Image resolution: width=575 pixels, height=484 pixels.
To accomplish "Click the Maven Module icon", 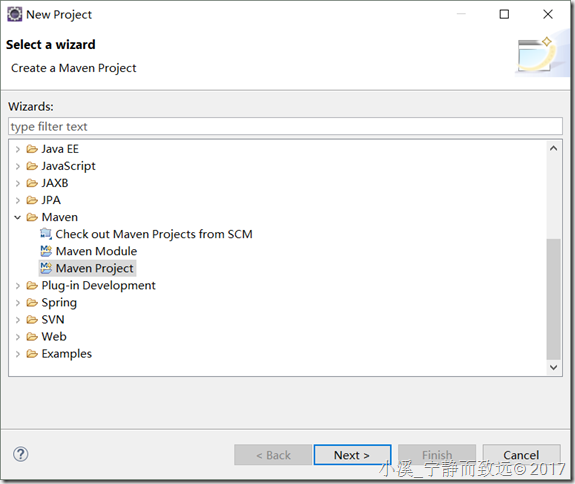I will coord(46,251).
